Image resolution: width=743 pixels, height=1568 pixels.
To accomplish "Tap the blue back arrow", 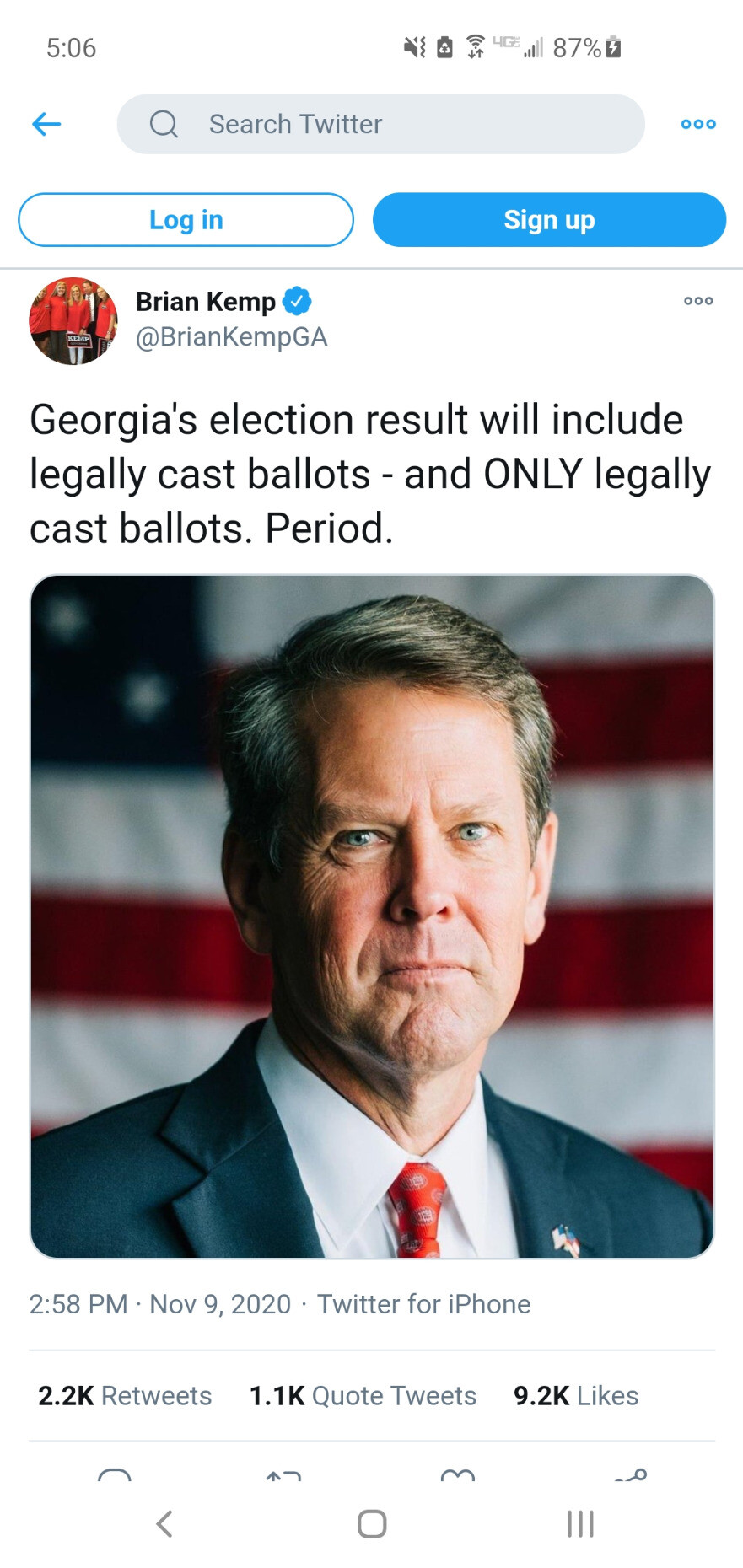I will (x=46, y=124).
